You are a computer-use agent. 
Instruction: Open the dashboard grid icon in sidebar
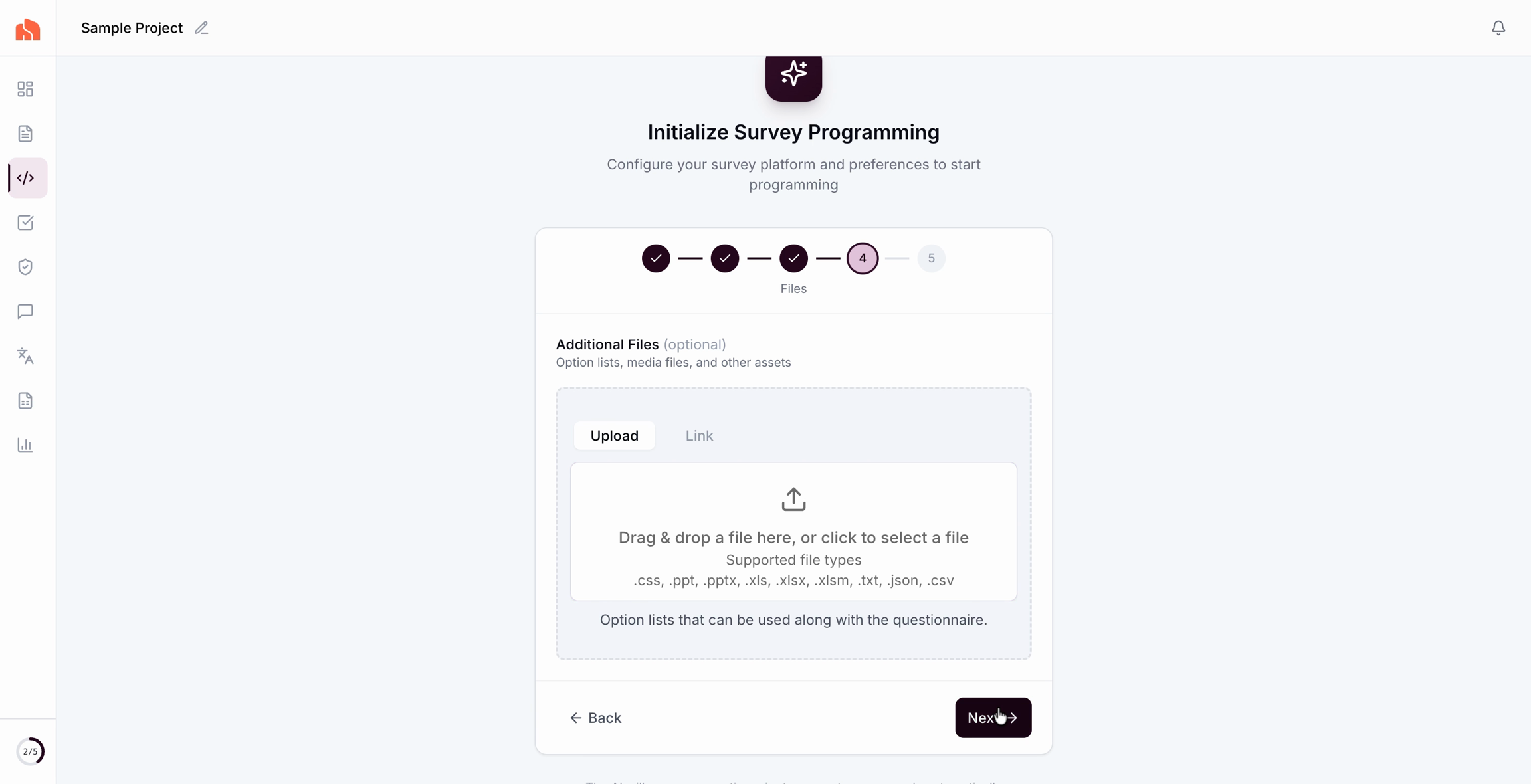point(25,89)
